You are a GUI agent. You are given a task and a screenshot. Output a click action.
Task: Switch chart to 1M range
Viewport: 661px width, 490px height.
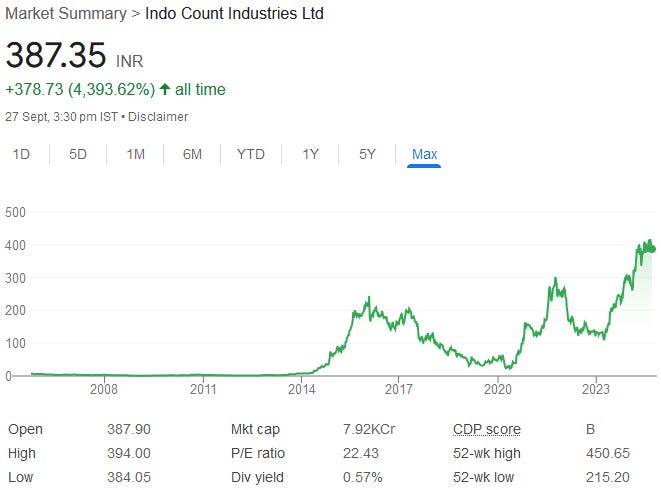click(136, 154)
